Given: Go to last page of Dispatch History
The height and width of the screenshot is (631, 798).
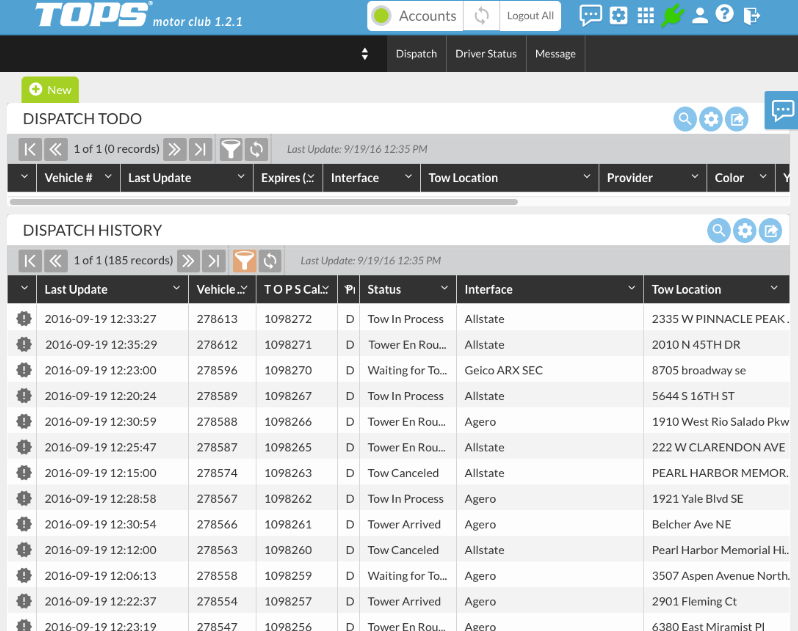Looking at the screenshot, I should [x=214, y=261].
